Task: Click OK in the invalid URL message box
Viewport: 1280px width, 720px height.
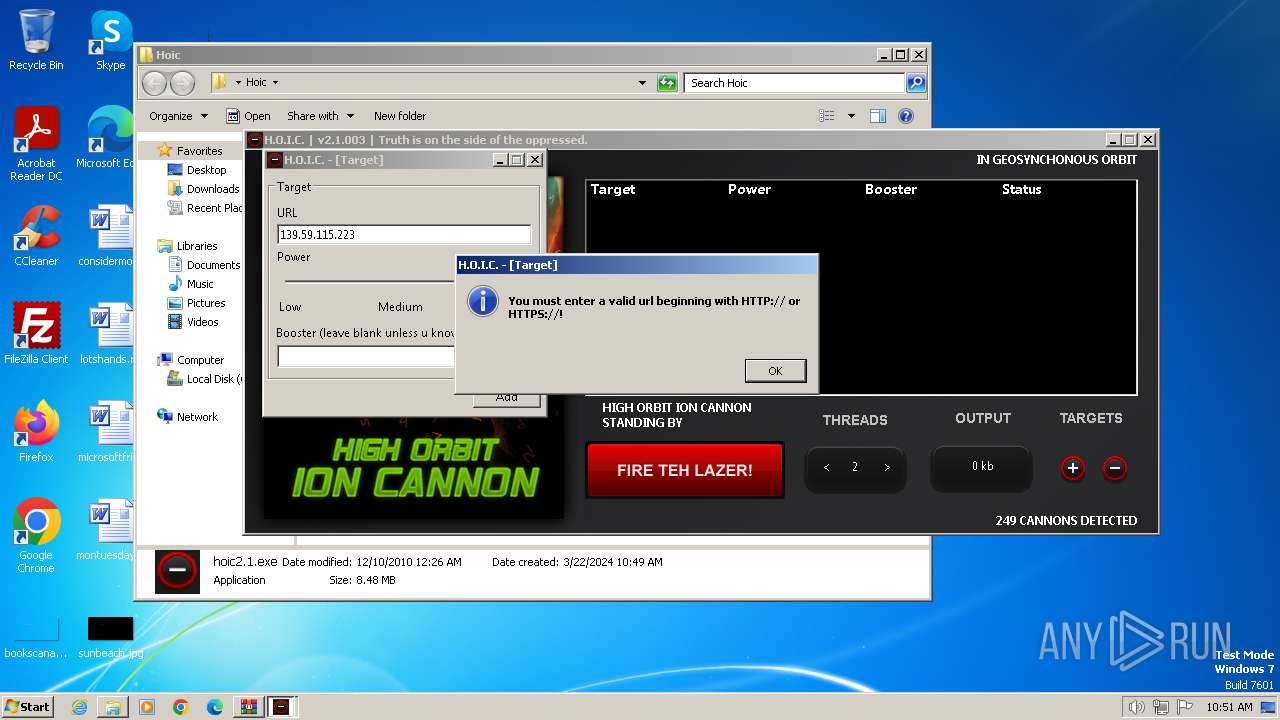Action: point(775,370)
